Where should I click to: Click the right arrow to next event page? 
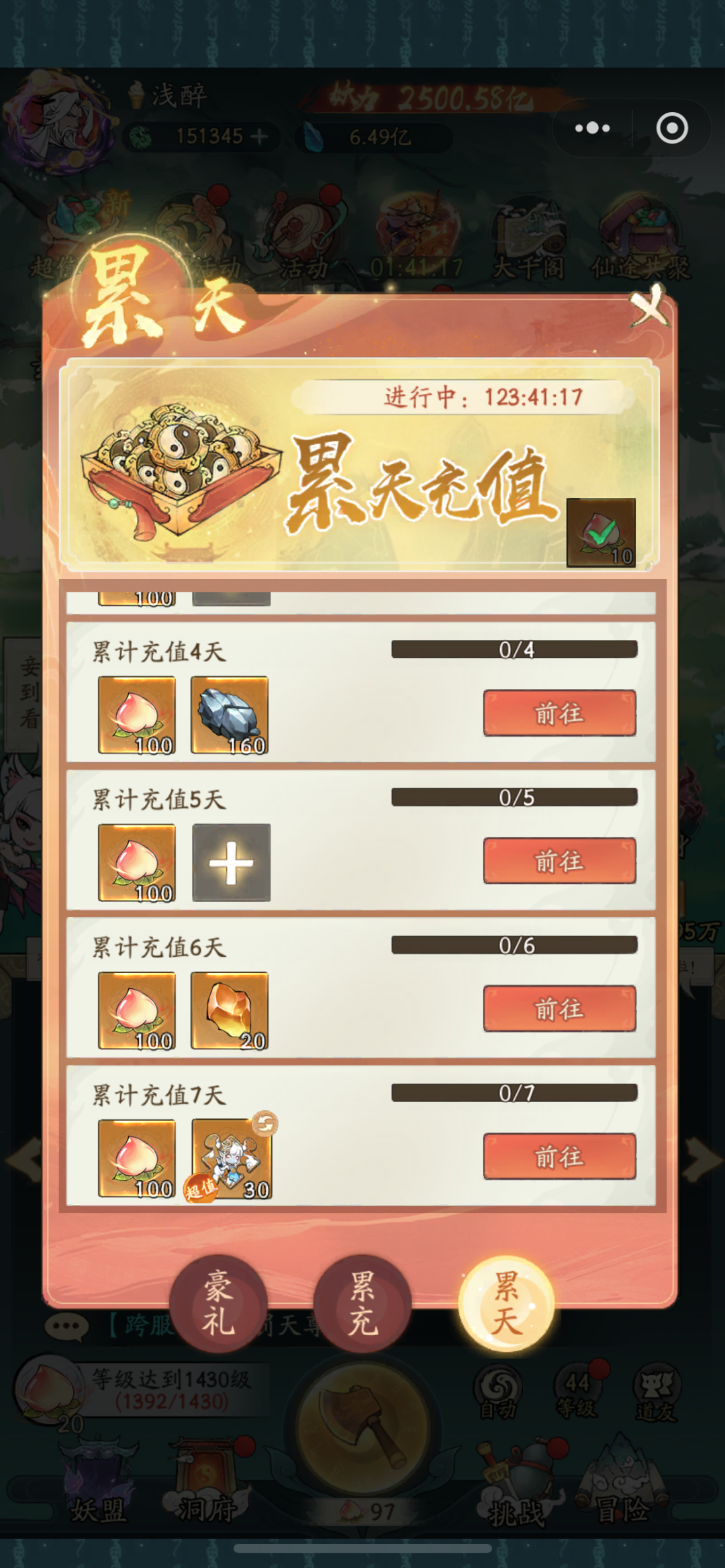pos(702,1160)
